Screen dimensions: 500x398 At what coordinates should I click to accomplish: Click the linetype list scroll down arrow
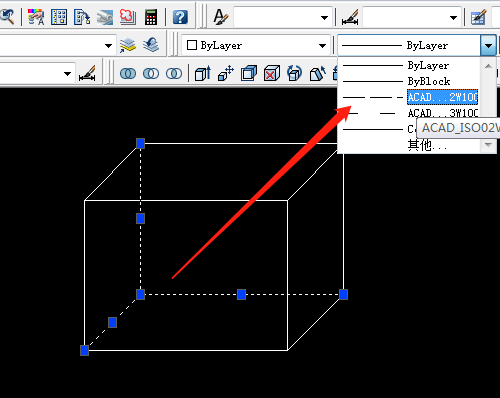(x=488, y=145)
